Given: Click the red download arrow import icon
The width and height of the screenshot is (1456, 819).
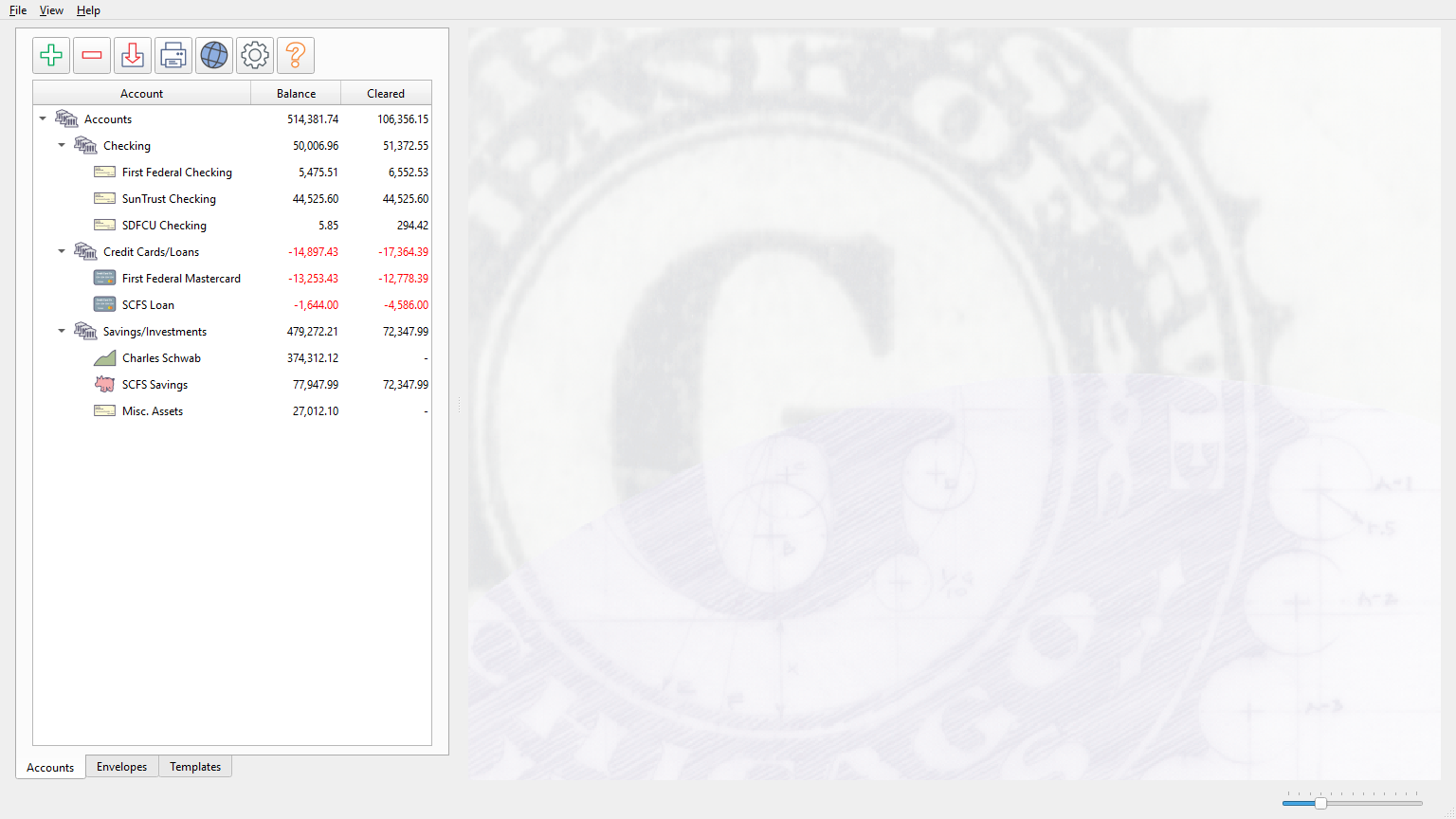Looking at the screenshot, I should 133,55.
